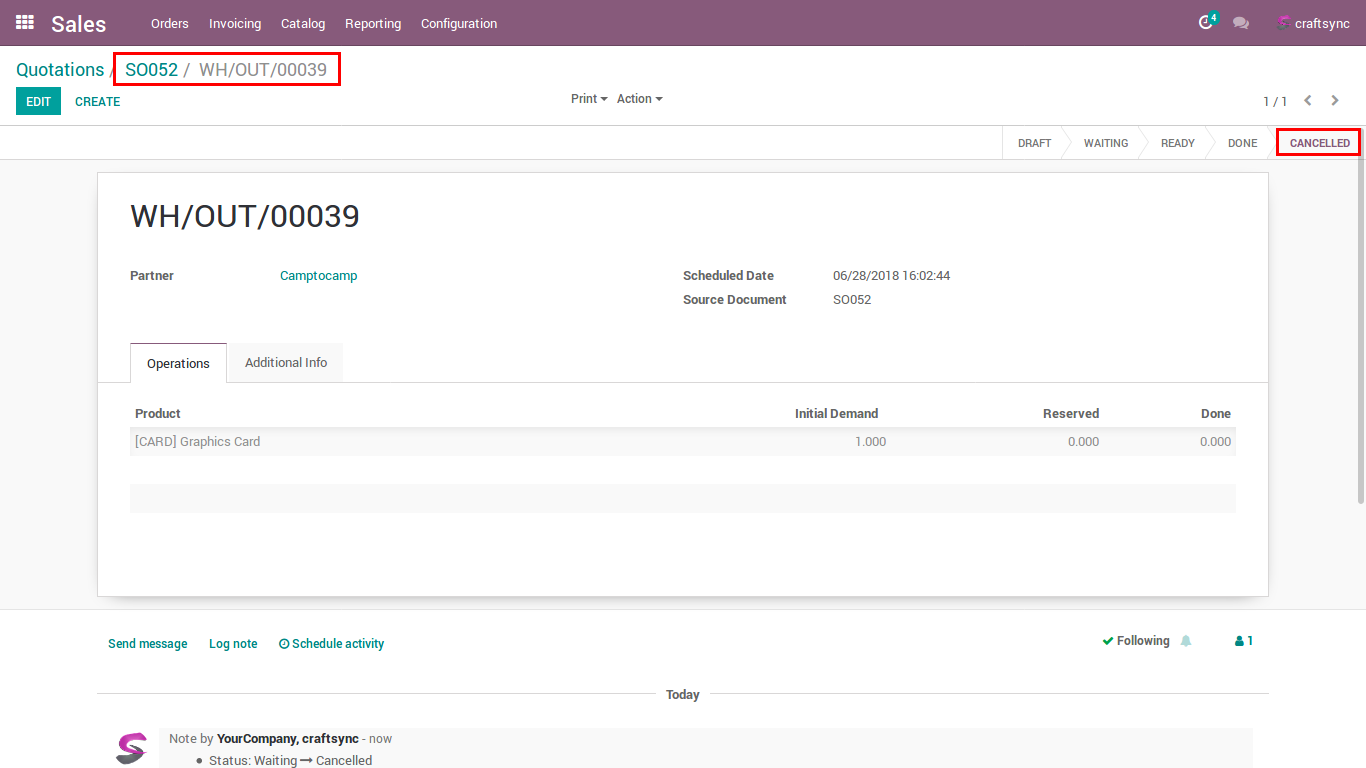Go to previous record arrow
This screenshot has height=768, width=1366.
point(1308,100)
